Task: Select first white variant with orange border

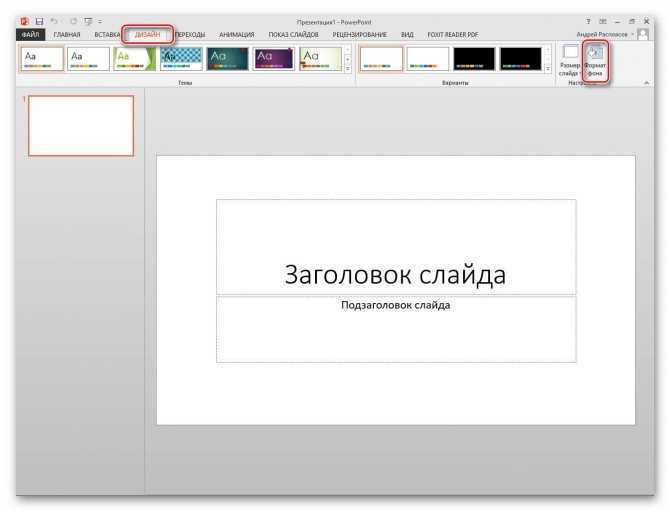Action: point(381,59)
